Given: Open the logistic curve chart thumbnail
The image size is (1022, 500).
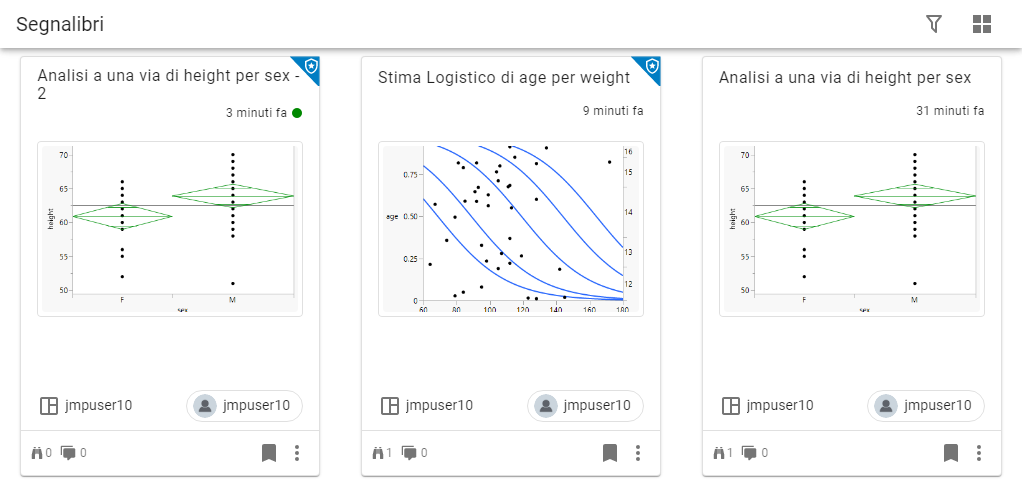Looking at the screenshot, I should pos(510,229).
